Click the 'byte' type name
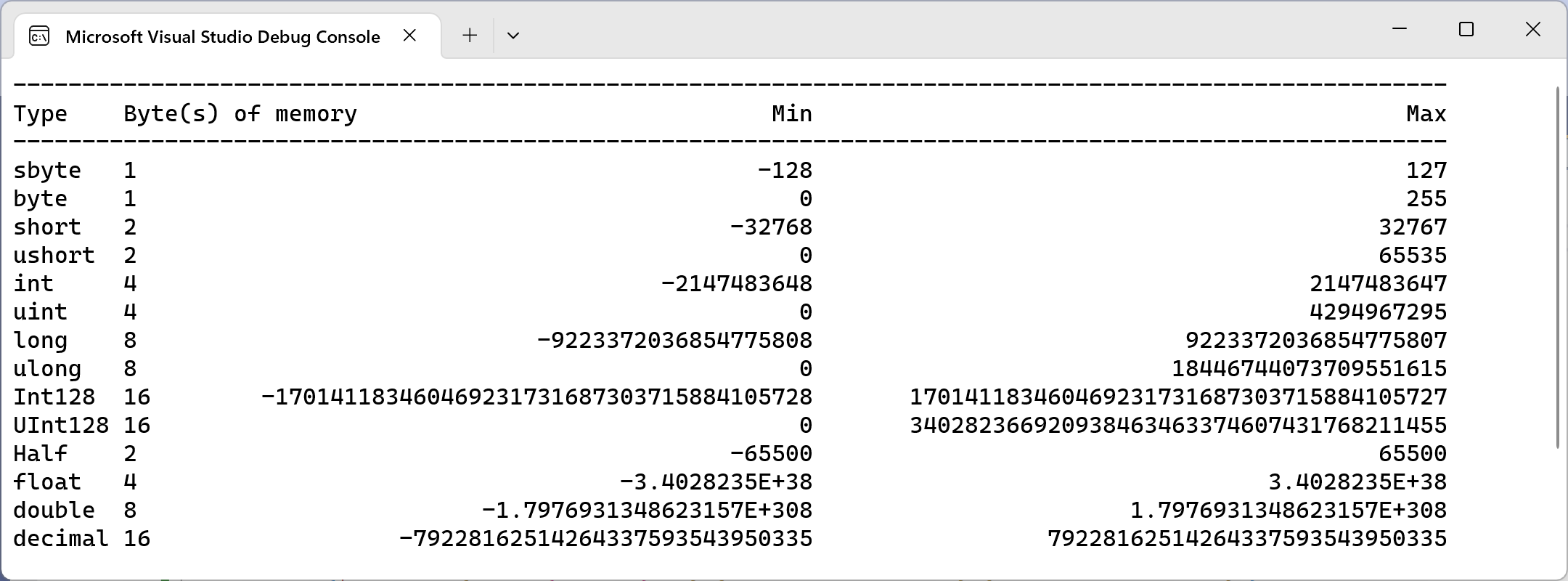 (41, 199)
